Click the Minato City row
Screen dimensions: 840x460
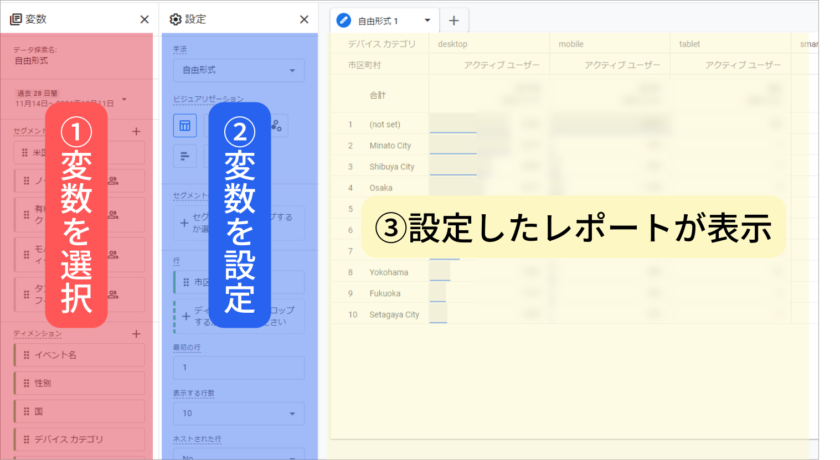click(390, 145)
